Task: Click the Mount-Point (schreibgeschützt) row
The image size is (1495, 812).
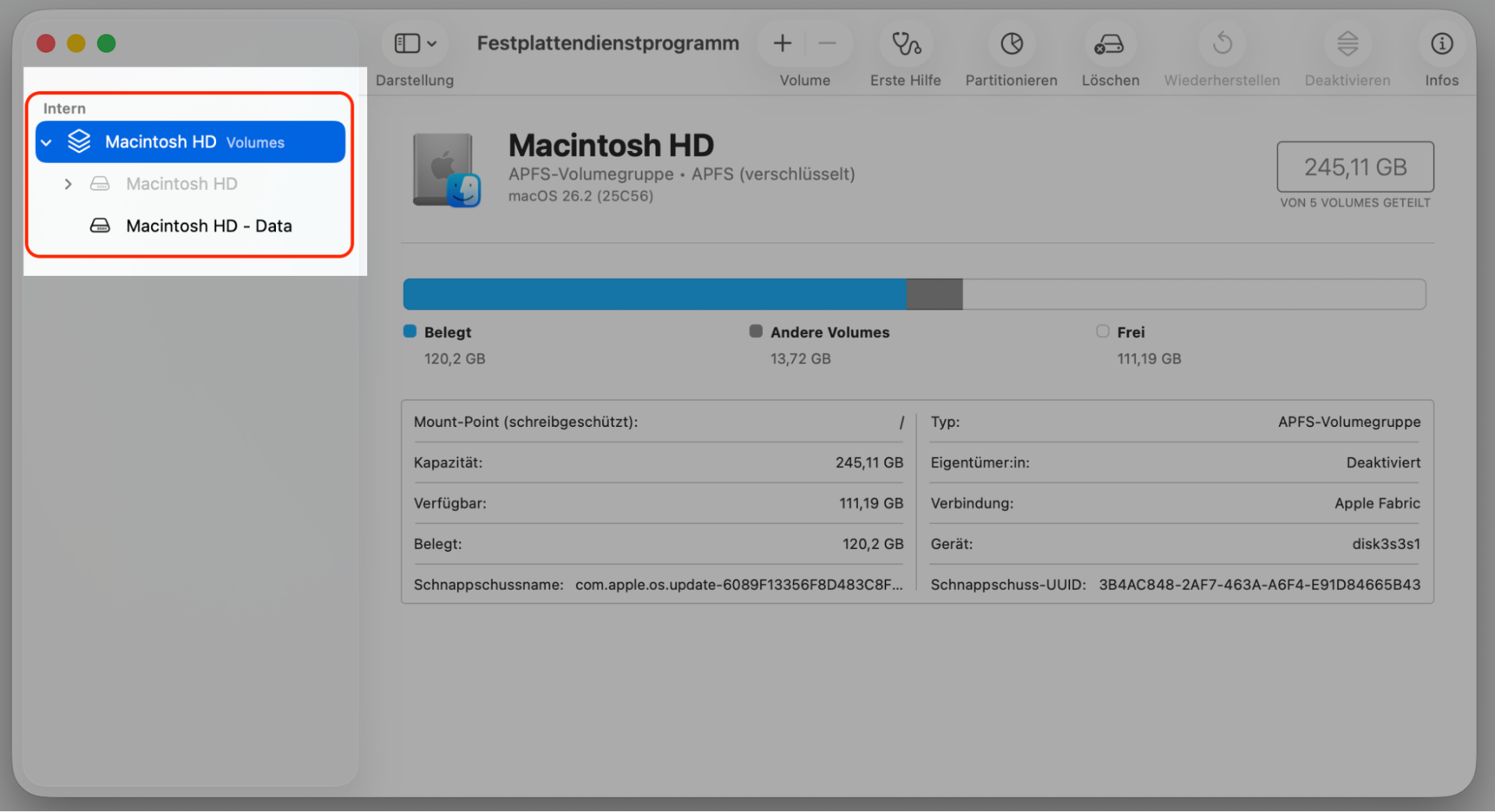Action: point(659,422)
